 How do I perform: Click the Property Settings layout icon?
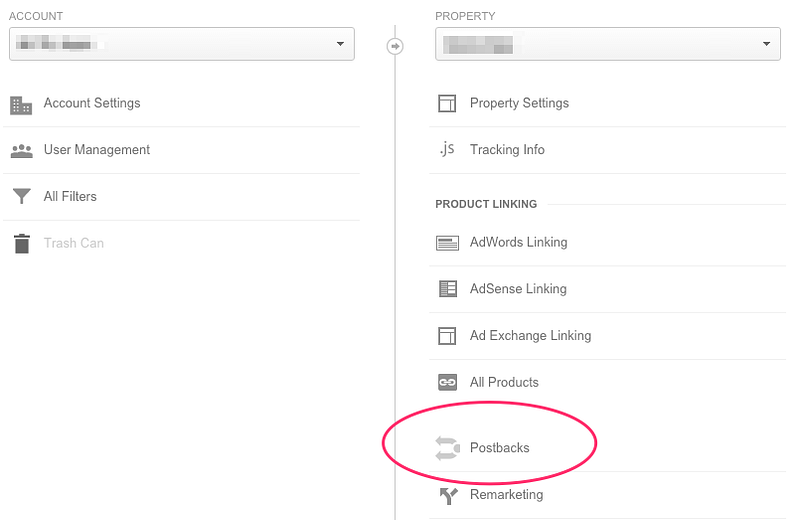pos(447,103)
